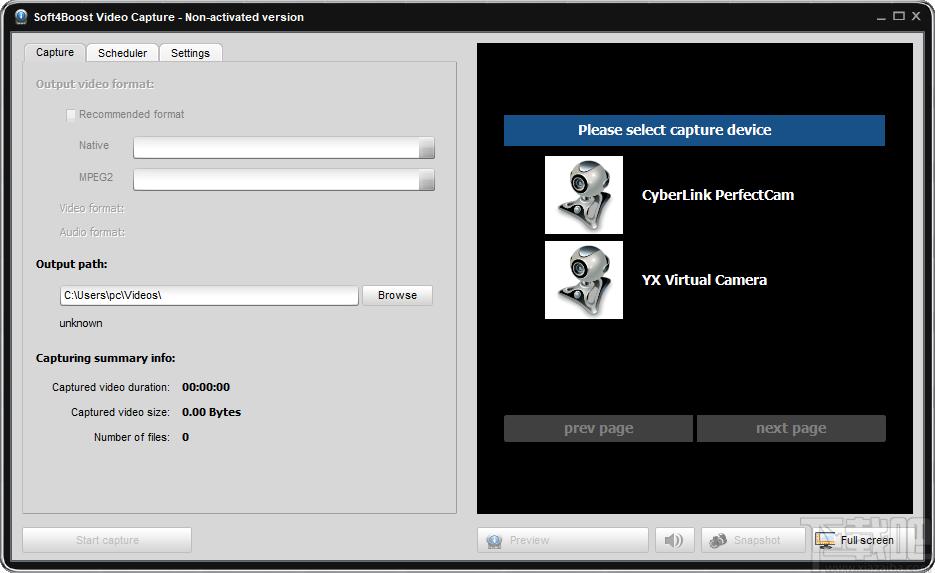Open the Settings tab
This screenshot has height=573, width=935.
(190, 53)
